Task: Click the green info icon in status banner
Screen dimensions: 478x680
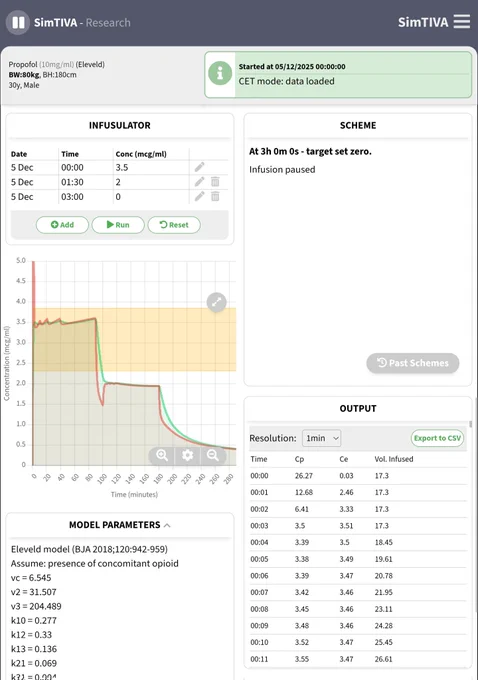Action: [x=220, y=73]
